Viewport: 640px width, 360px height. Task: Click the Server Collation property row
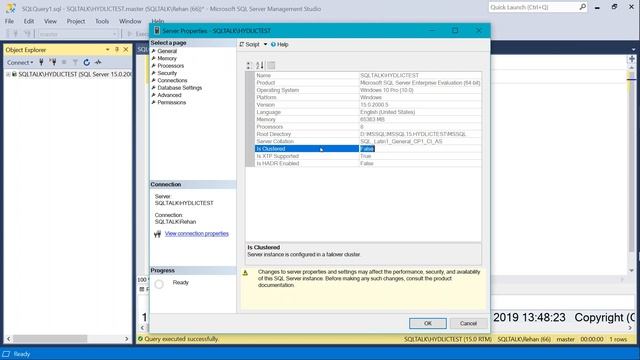(x=368, y=142)
